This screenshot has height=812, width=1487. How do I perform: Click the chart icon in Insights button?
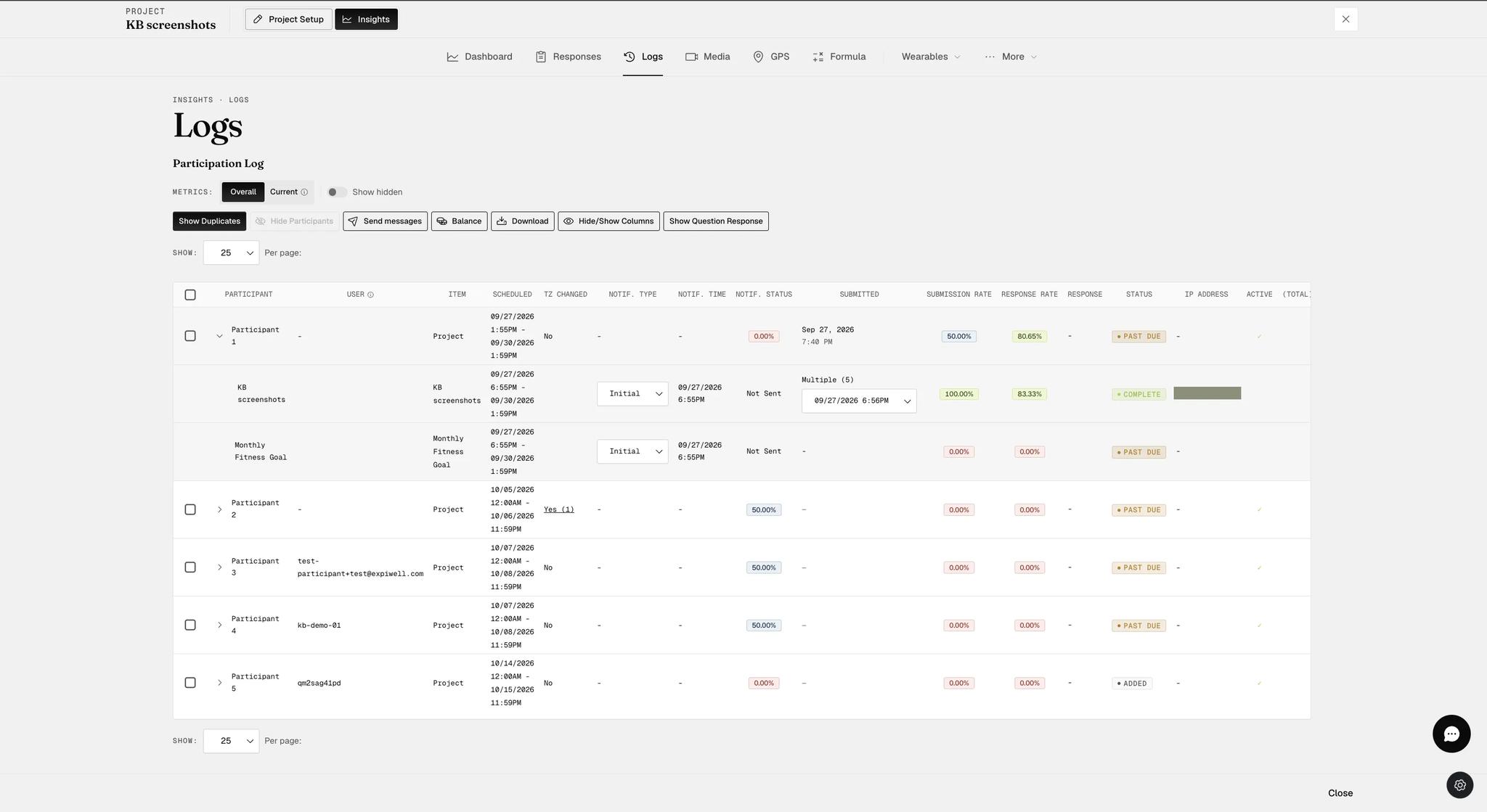347,20
